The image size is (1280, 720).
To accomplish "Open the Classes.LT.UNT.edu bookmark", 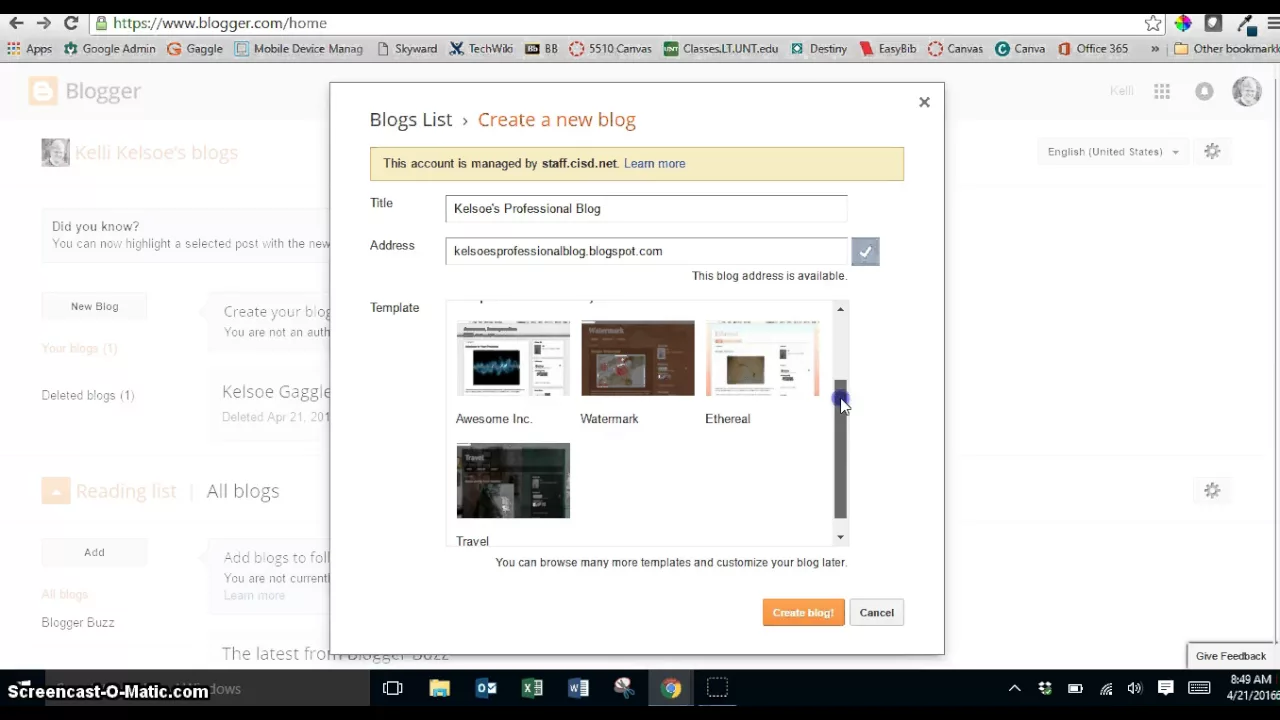I will coord(720,48).
